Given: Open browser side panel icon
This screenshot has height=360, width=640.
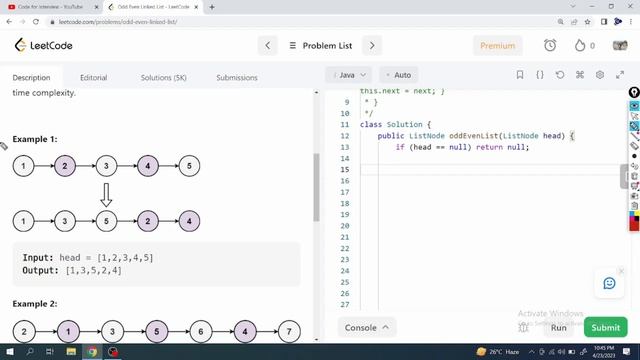Looking at the screenshot, I should point(604,22).
